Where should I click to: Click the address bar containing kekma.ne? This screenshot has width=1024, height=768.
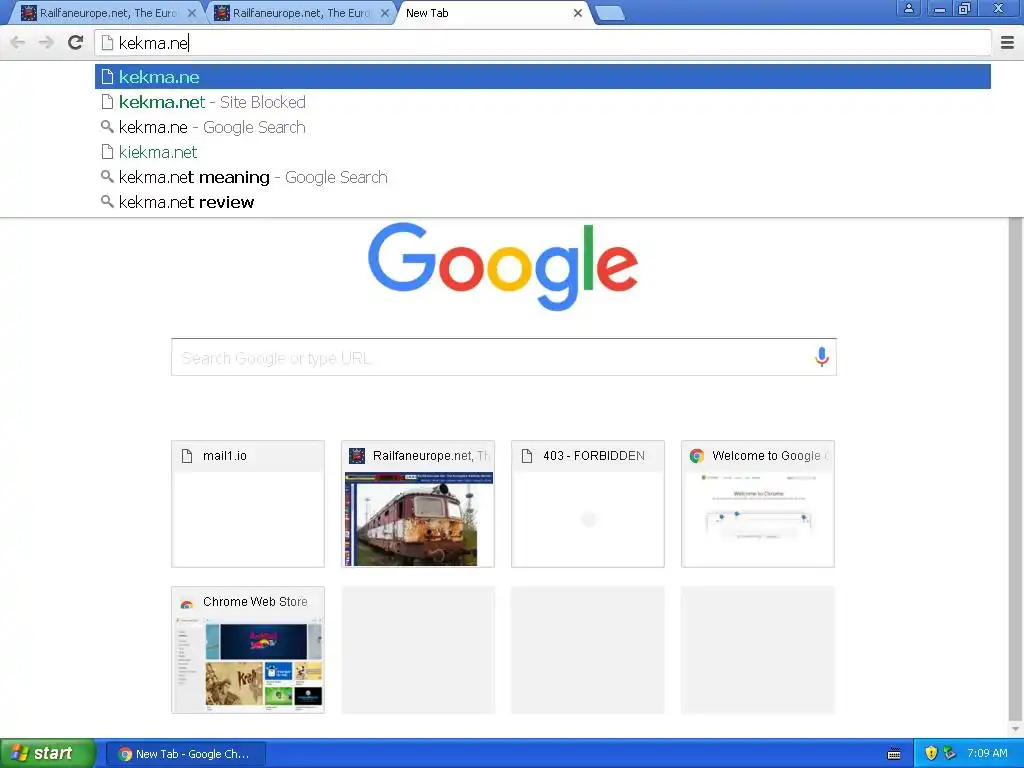coord(543,43)
